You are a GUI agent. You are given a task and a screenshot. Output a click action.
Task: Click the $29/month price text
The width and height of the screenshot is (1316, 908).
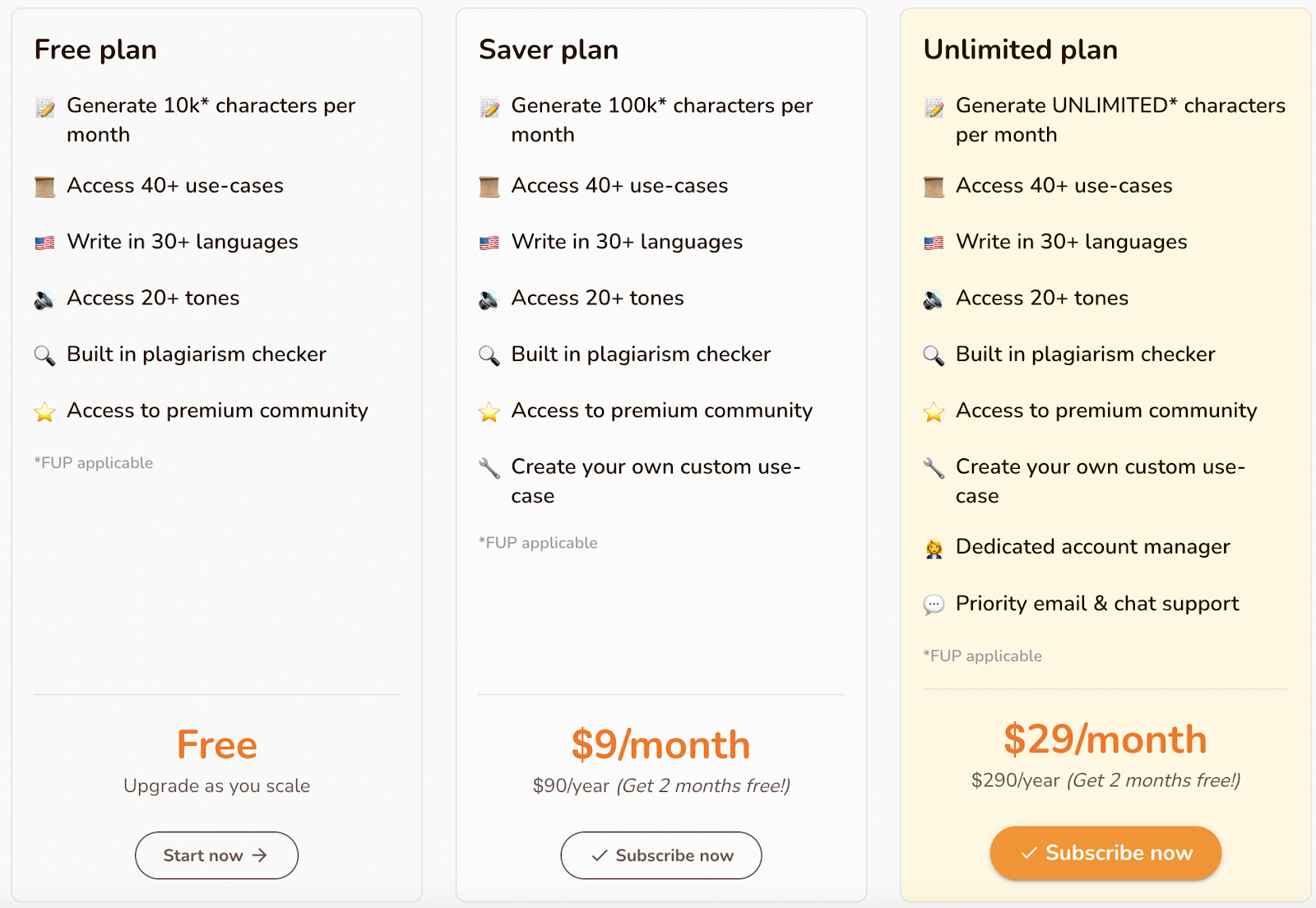(x=1105, y=739)
